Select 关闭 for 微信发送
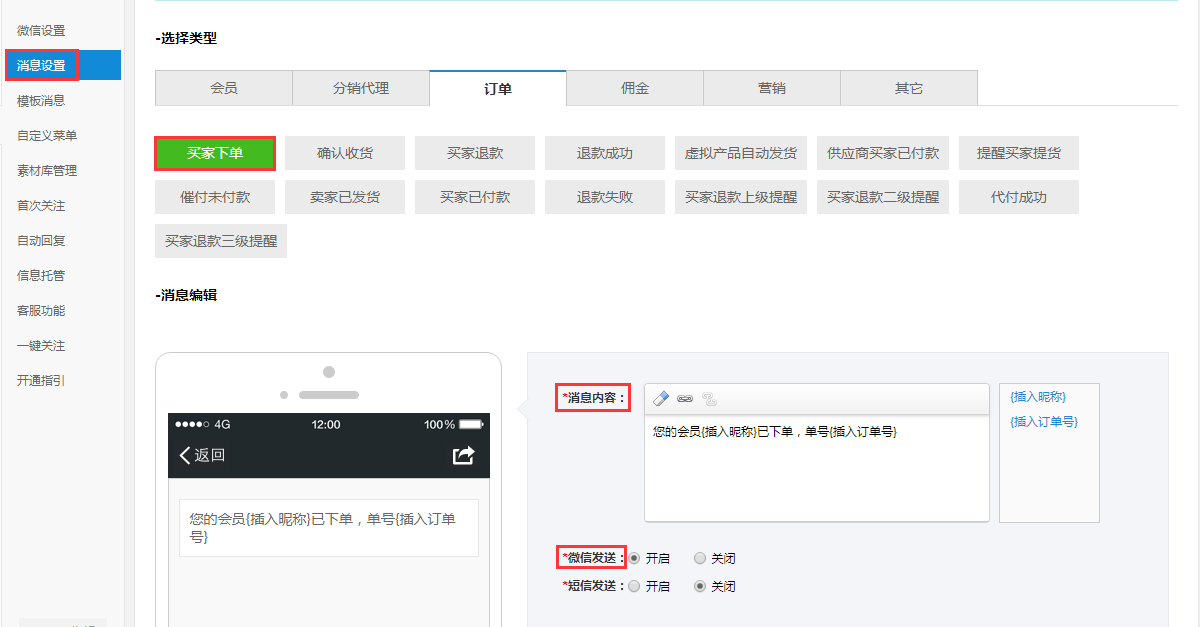The width and height of the screenshot is (1200, 627). coord(700,558)
